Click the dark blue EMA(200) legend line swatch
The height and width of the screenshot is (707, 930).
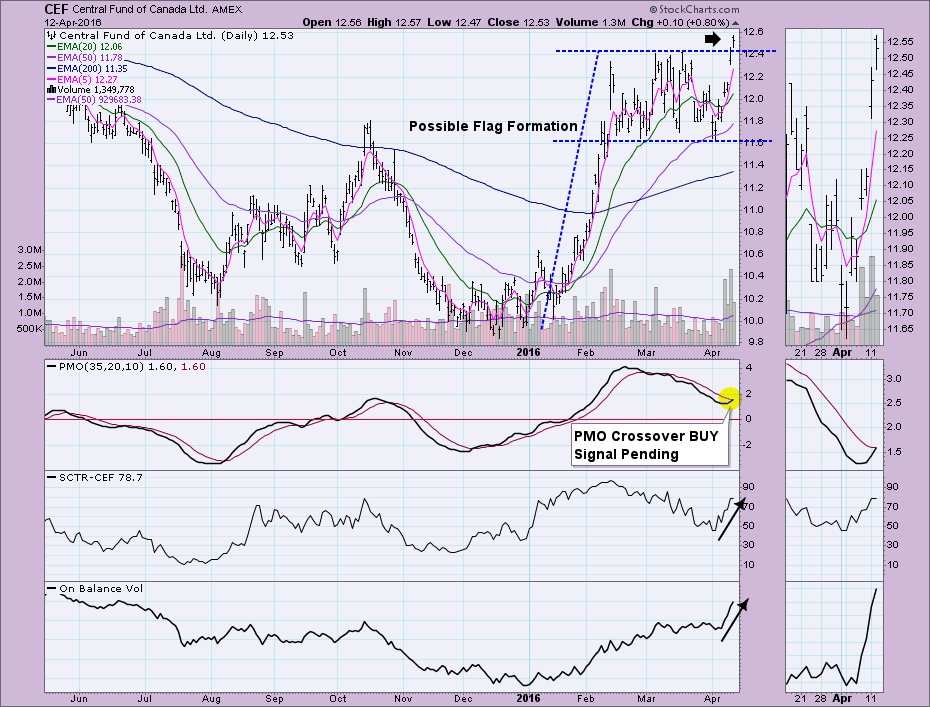pos(52,69)
